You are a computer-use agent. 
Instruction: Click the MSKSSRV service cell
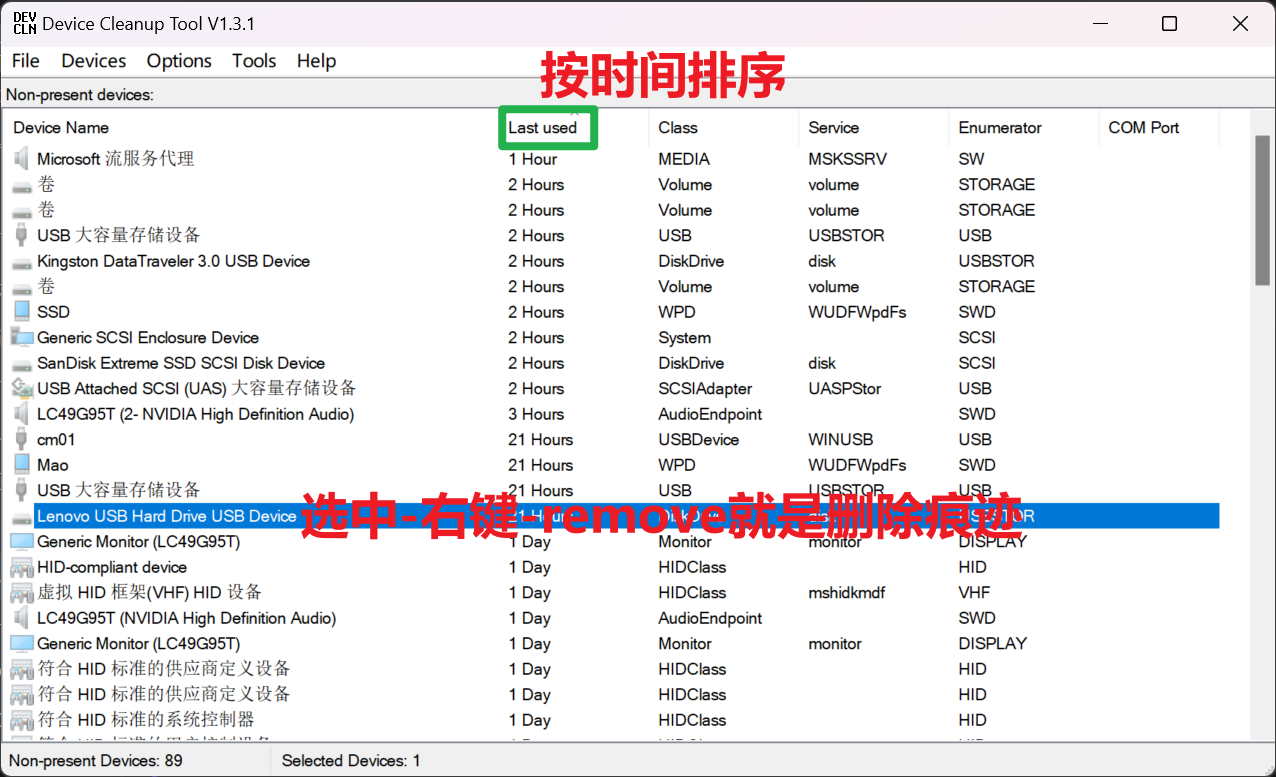[x=847, y=159]
